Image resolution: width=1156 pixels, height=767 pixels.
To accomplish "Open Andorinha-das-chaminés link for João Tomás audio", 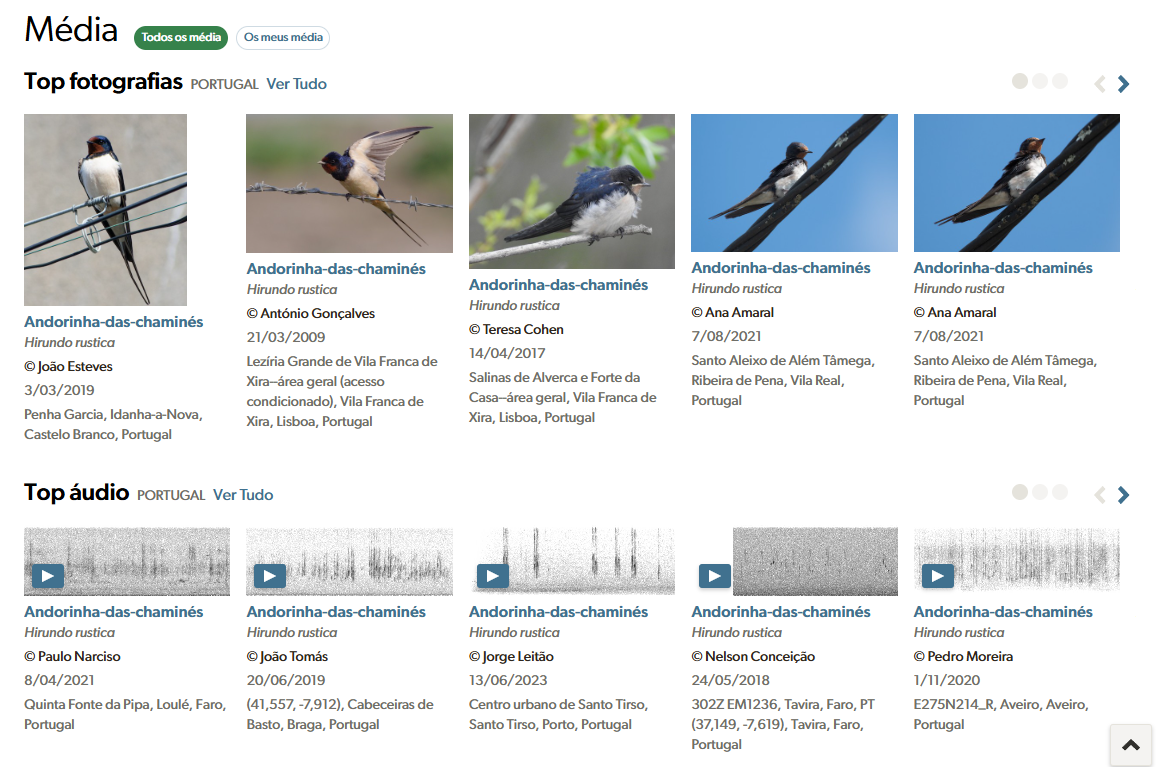I will pyautogui.click(x=336, y=612).
